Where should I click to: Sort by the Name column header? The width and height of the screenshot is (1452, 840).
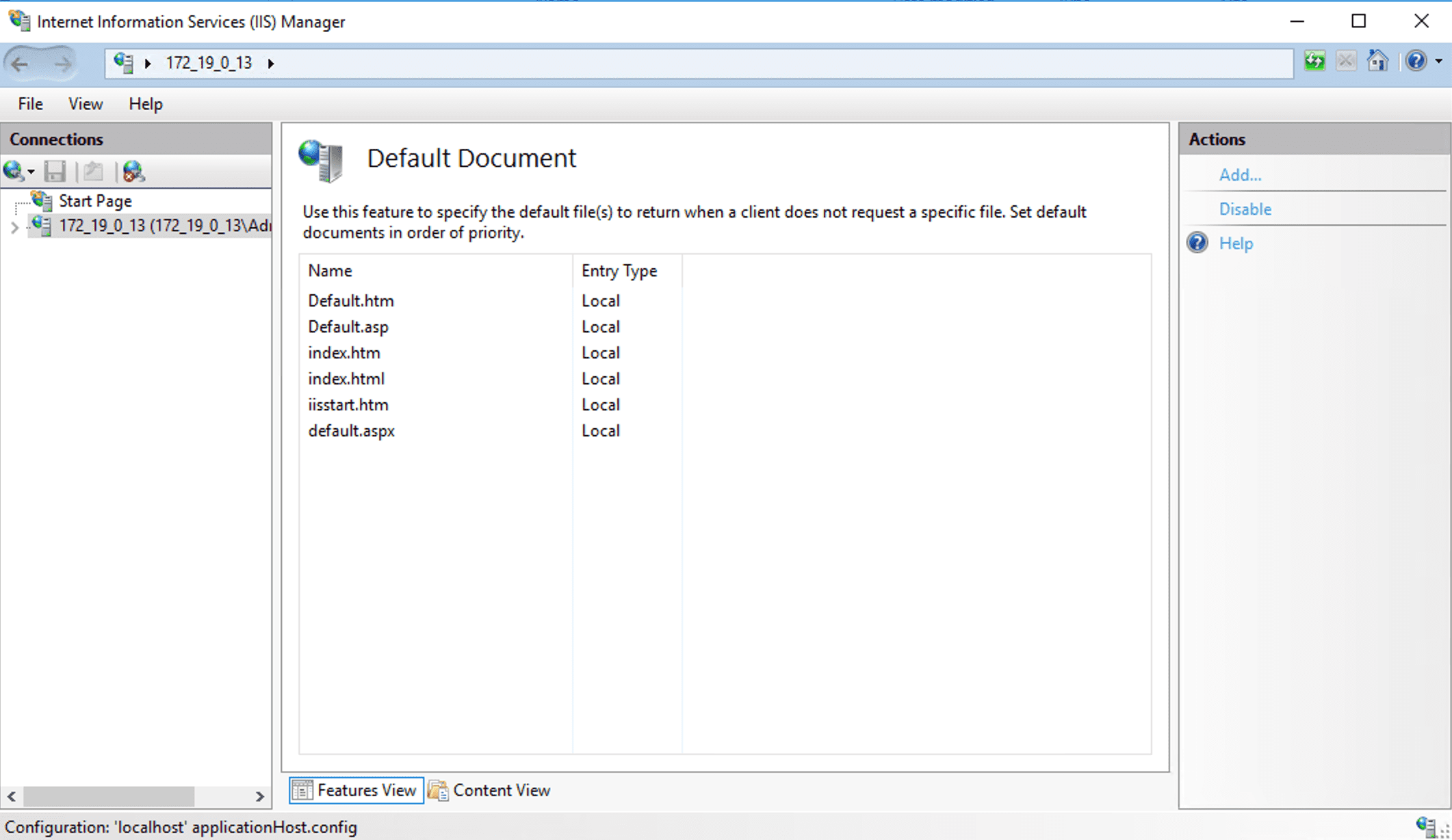coord(436,271)
